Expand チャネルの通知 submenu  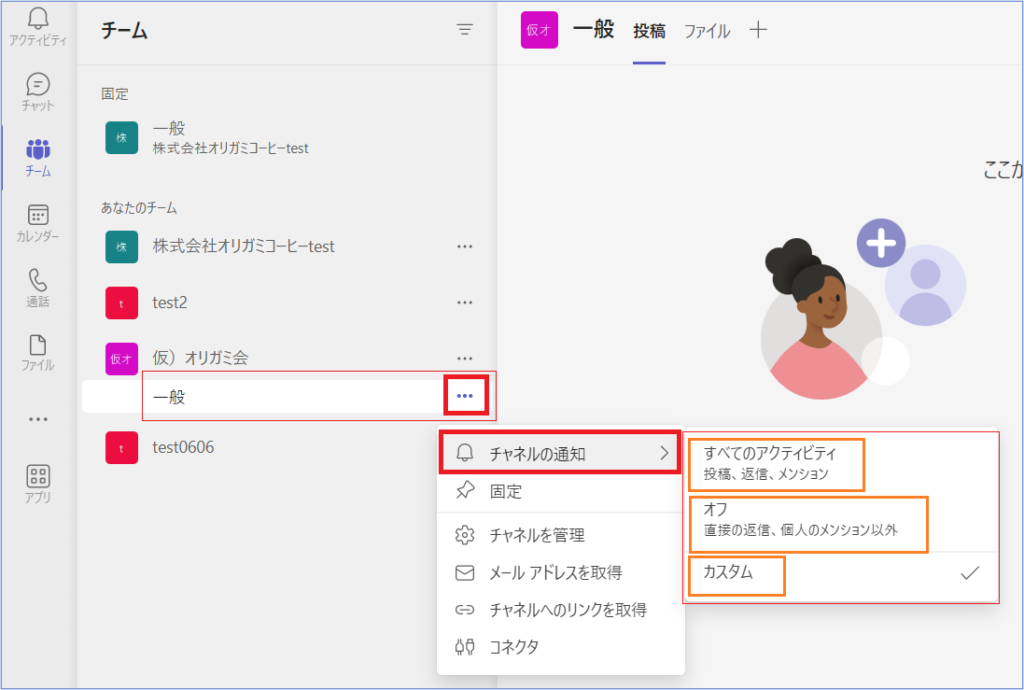pos(560,454)
